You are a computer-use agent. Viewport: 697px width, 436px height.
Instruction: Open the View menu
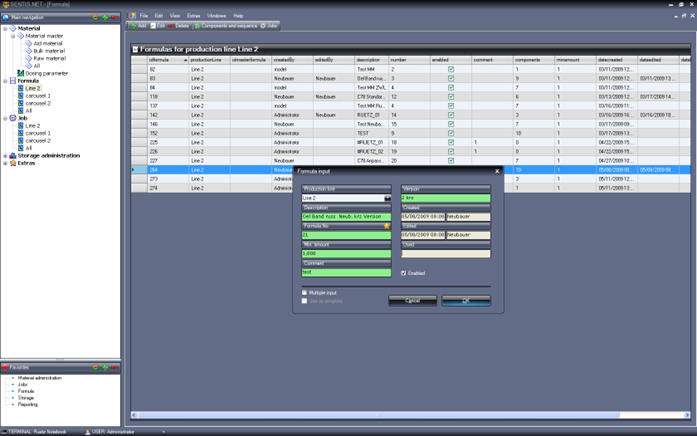175,16
